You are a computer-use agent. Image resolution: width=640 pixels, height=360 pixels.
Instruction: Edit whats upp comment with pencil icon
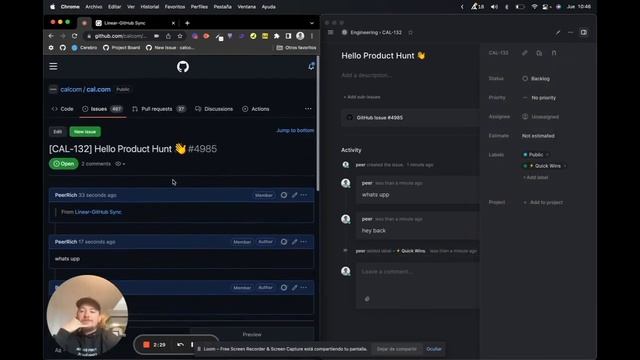294,242
